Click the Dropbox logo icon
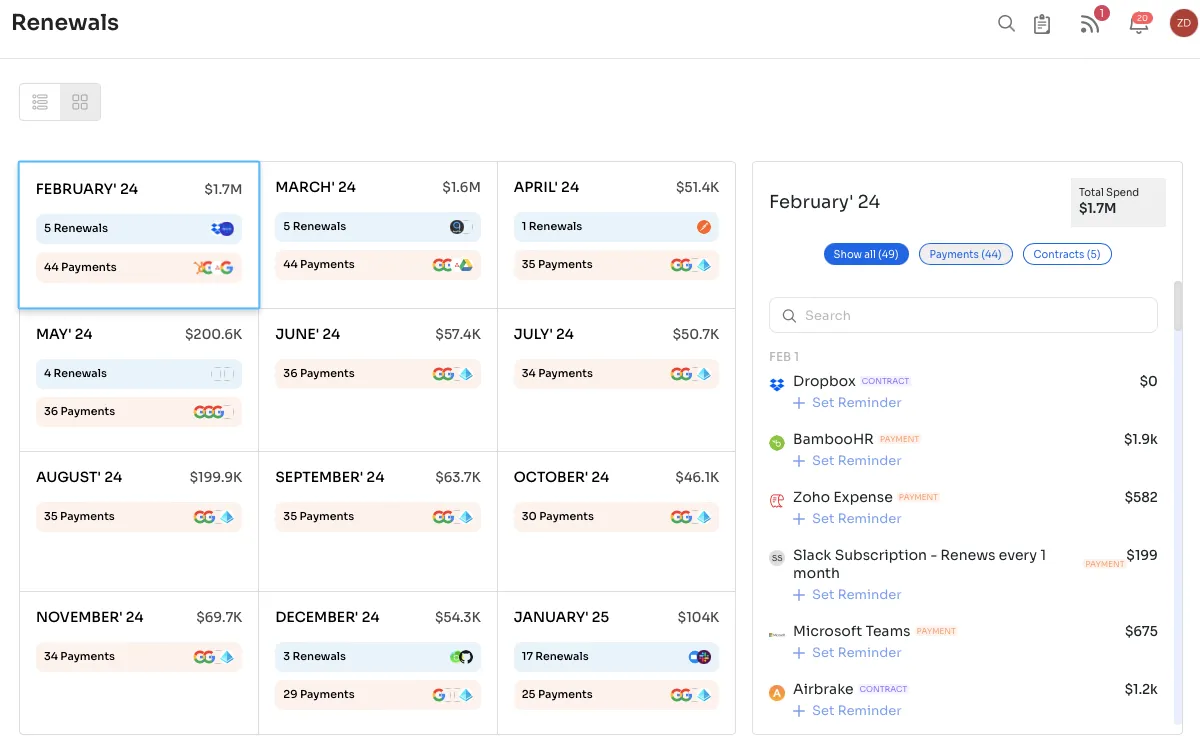Image resolution: width=1200 pixels, height=751 pixels. (777, 384)
